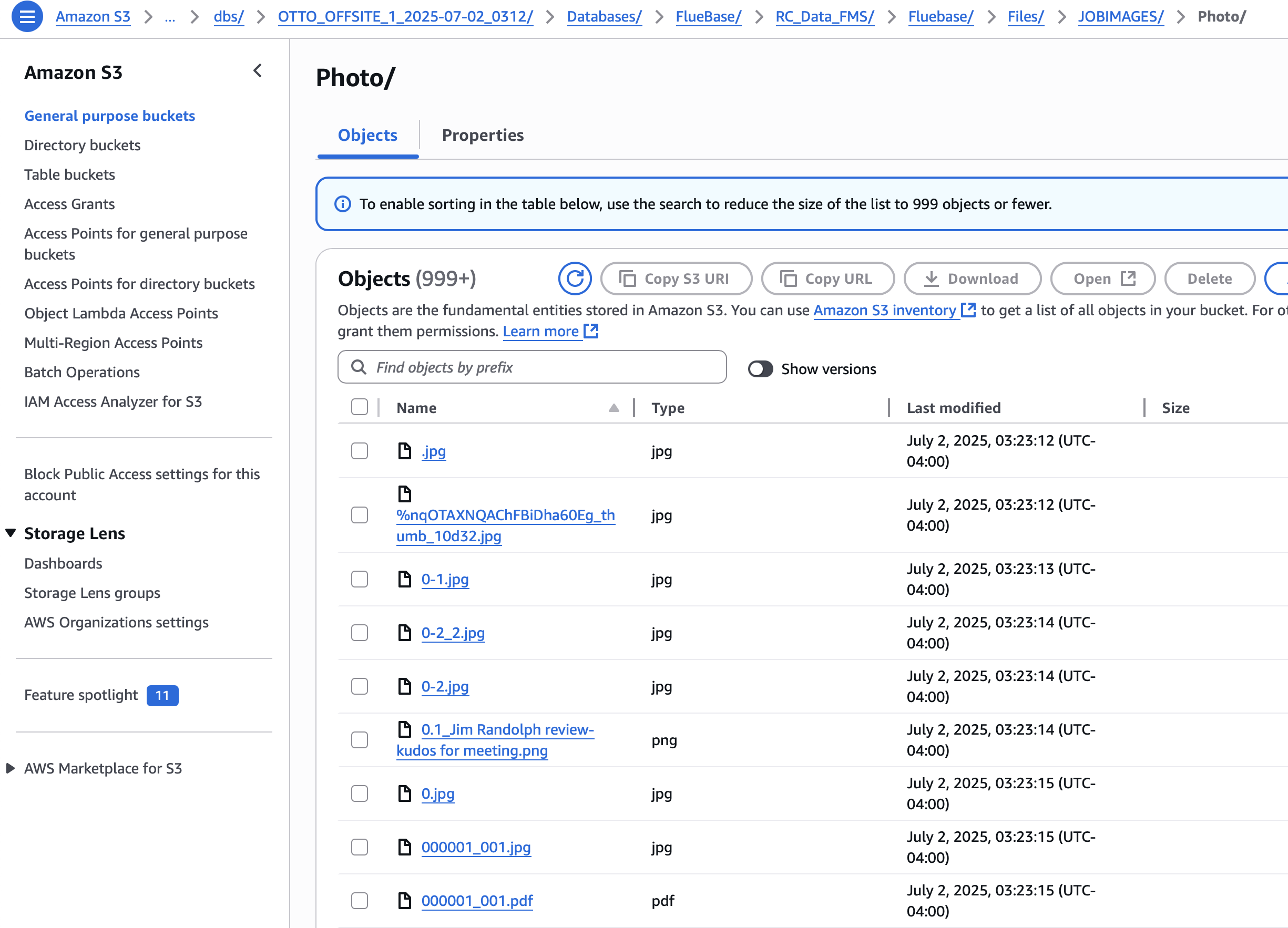Open Directory buckets in sidebar
Image resolution: width=1288 pixels, height=928 pixels.
(x=83, y=146)
